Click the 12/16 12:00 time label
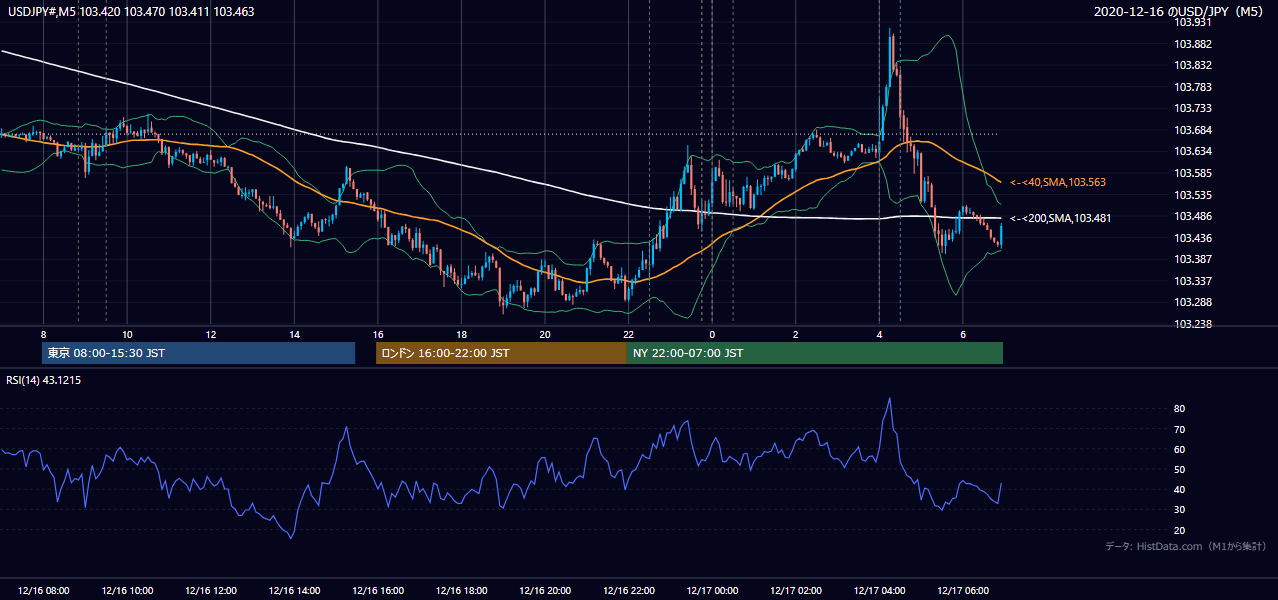The image size is (1278, 600). pyautogui.click(x=210, y=591)
